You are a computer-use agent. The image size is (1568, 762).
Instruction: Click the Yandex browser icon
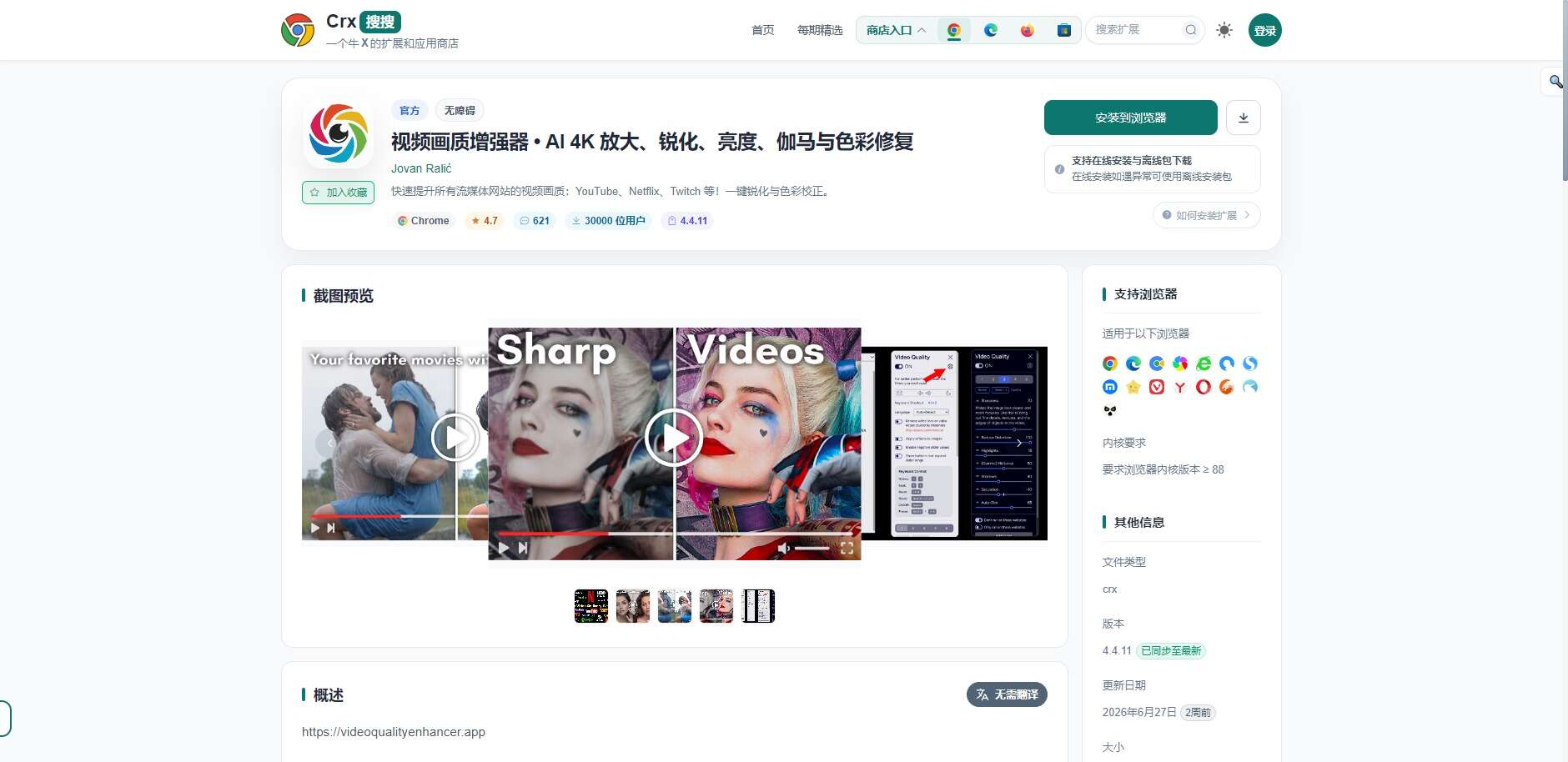[x=1180, y=387]
